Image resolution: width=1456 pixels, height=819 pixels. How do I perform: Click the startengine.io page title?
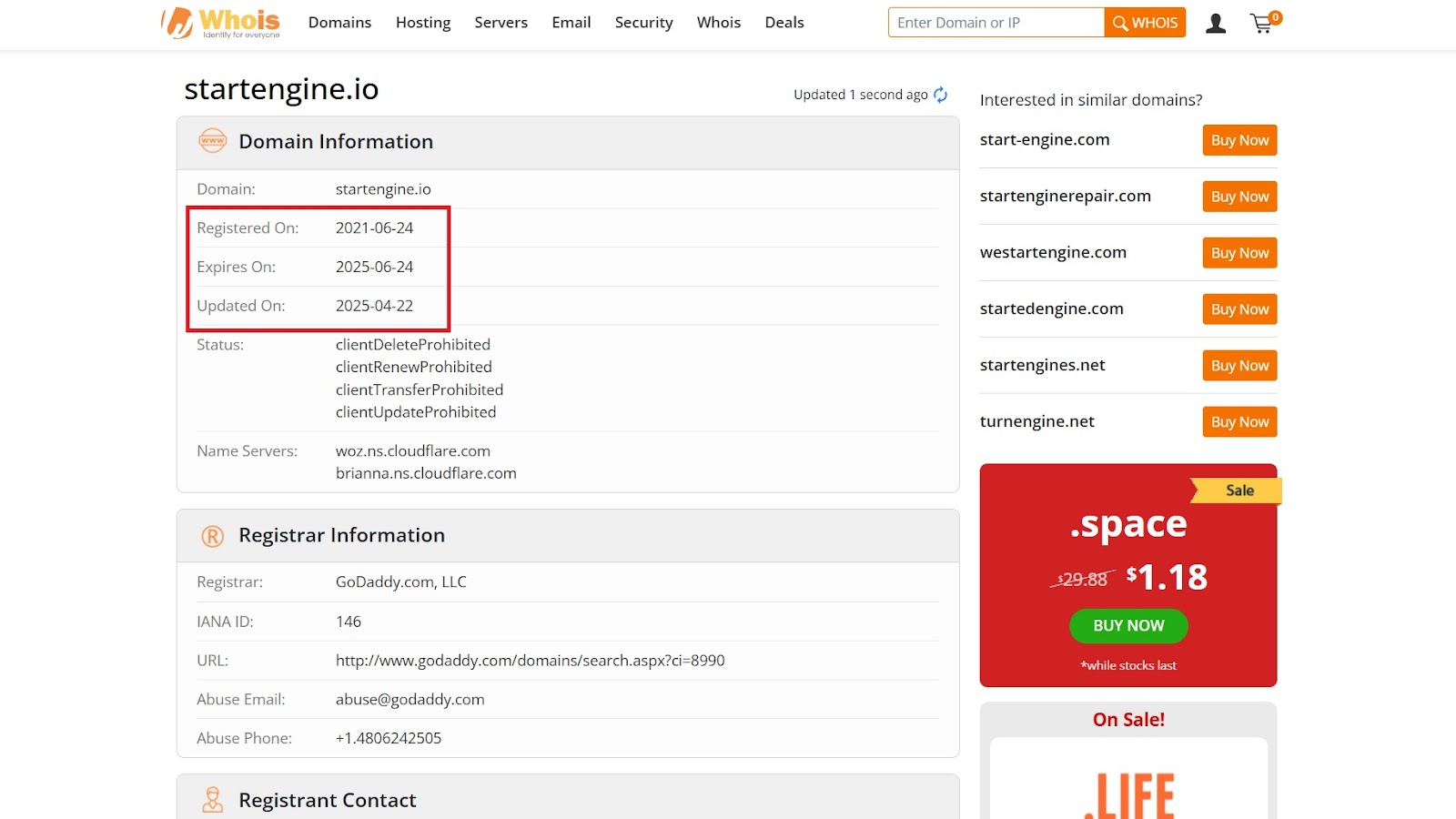point(281,89)
